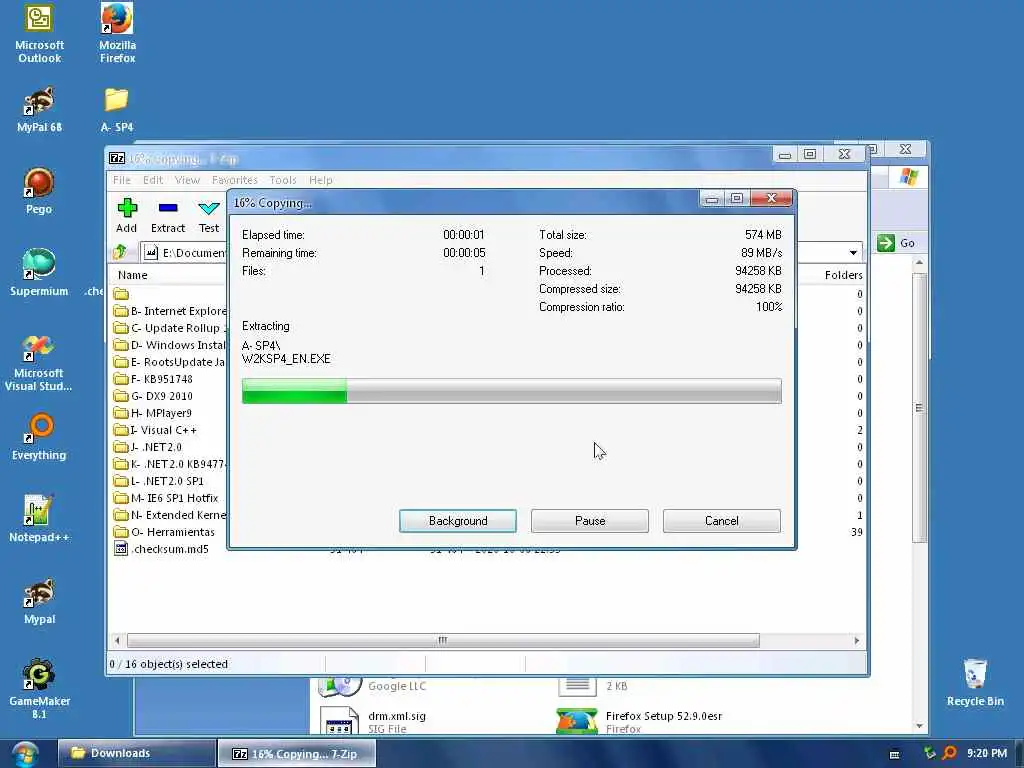Select F- KB951748 folder

[153, 379]
